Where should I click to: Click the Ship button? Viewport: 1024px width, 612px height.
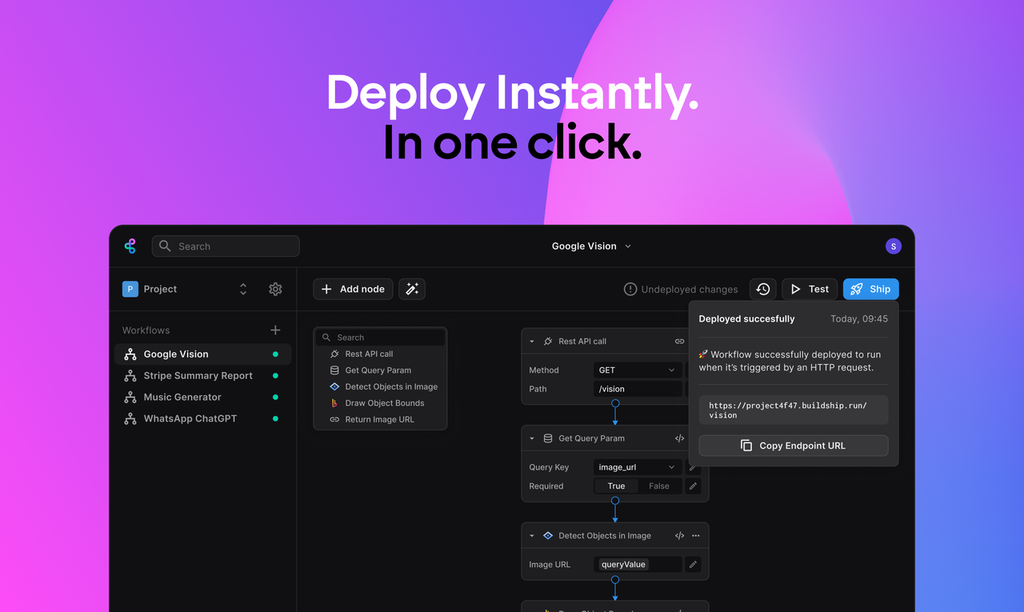click(871, 289)
